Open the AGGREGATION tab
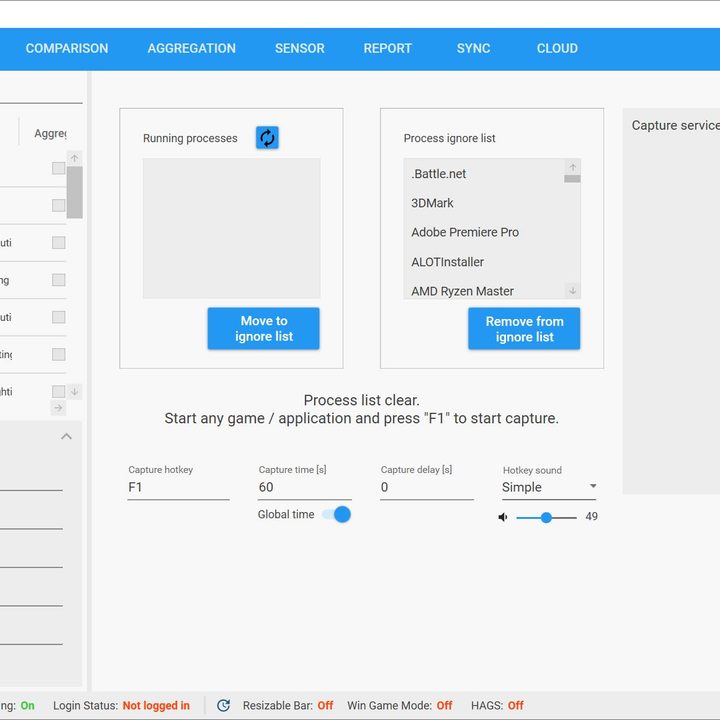This screenshot has height=720, width=720. pos(191,48)
